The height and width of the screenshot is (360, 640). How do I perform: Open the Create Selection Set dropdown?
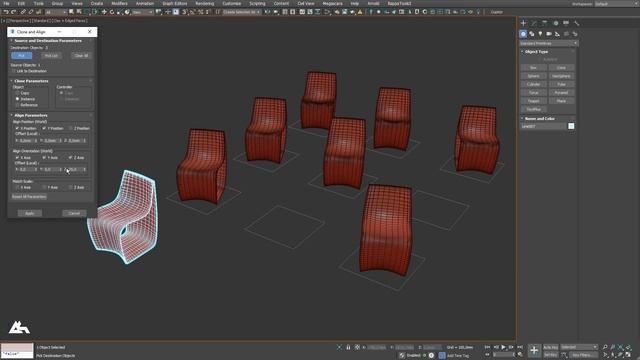[242, 12]
